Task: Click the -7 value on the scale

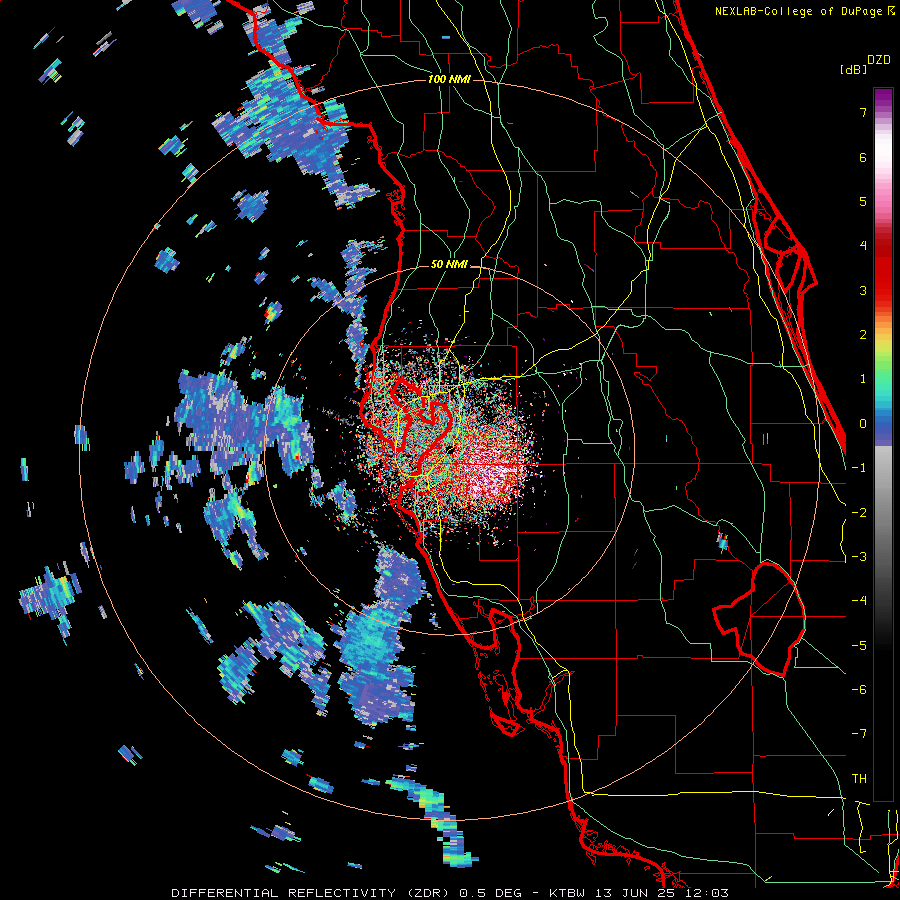Action: (859, 734)
